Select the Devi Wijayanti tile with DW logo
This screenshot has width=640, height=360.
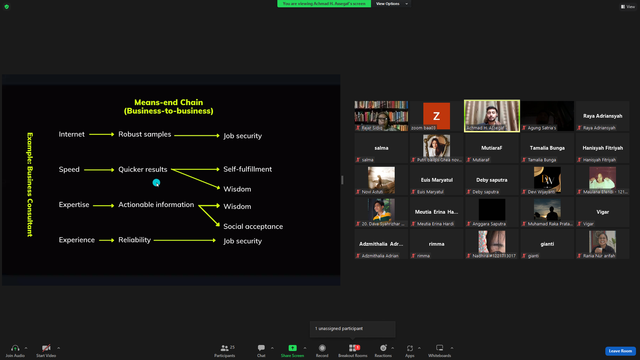click(x=547, y=180)
